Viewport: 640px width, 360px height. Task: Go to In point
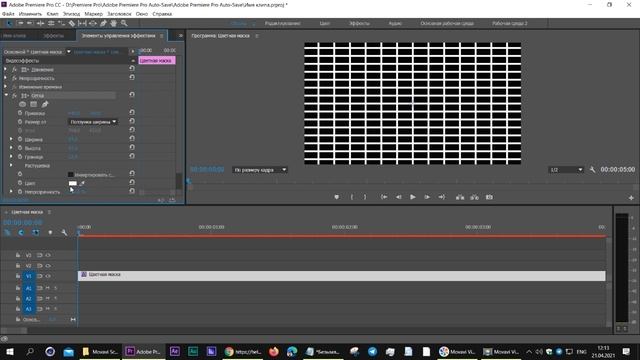pos(384,197)
